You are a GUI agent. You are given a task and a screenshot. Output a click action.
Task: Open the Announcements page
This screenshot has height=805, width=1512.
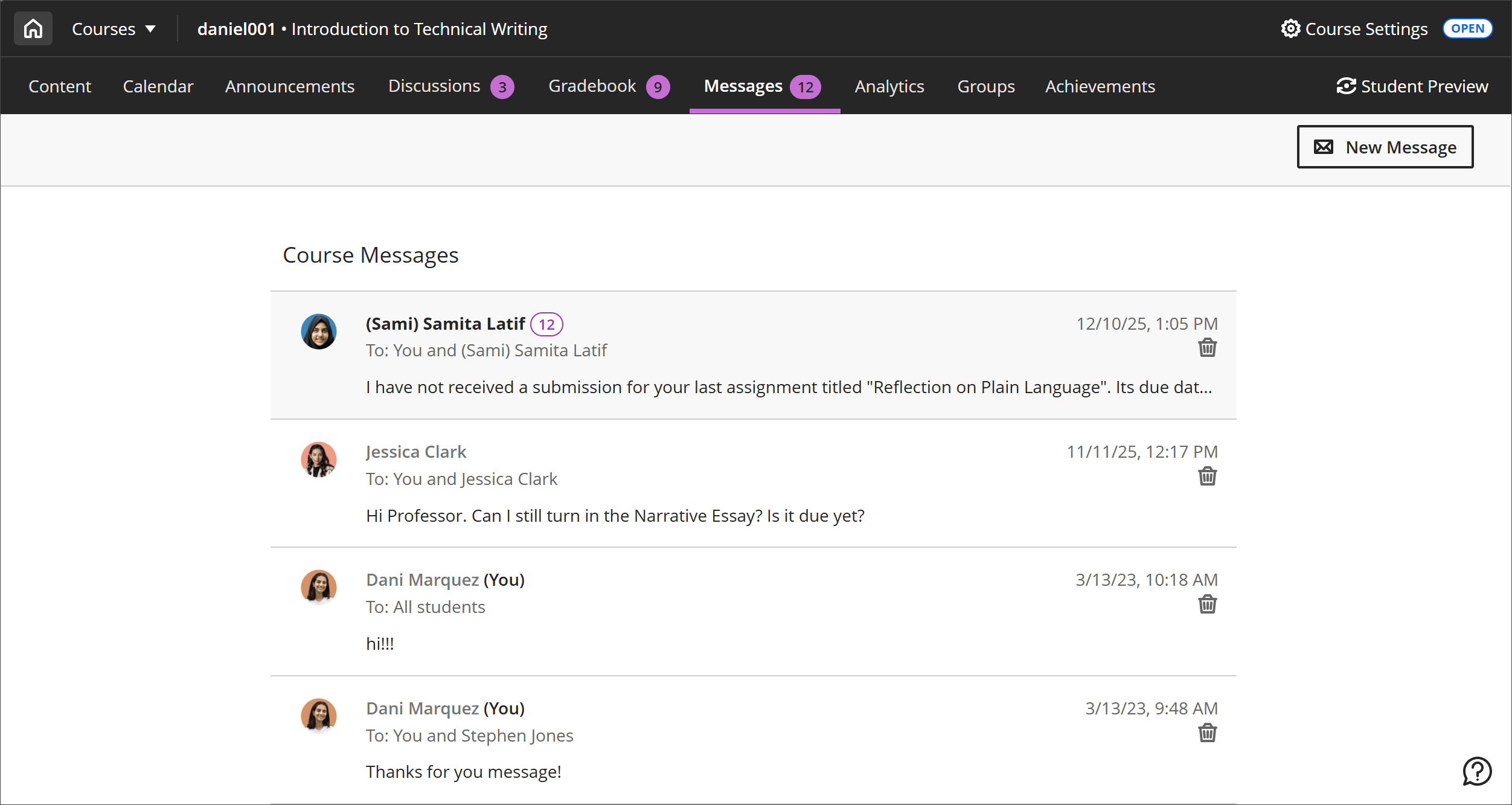[289, 86]
